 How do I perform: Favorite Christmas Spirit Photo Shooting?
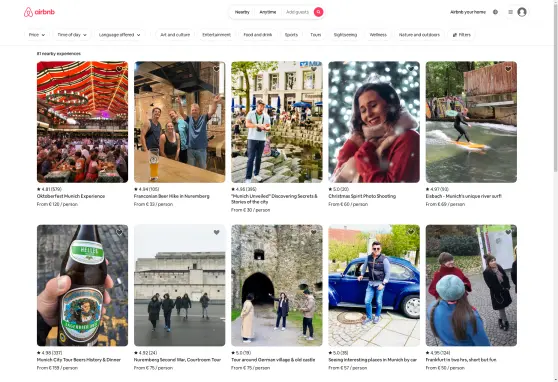[411, 69]
